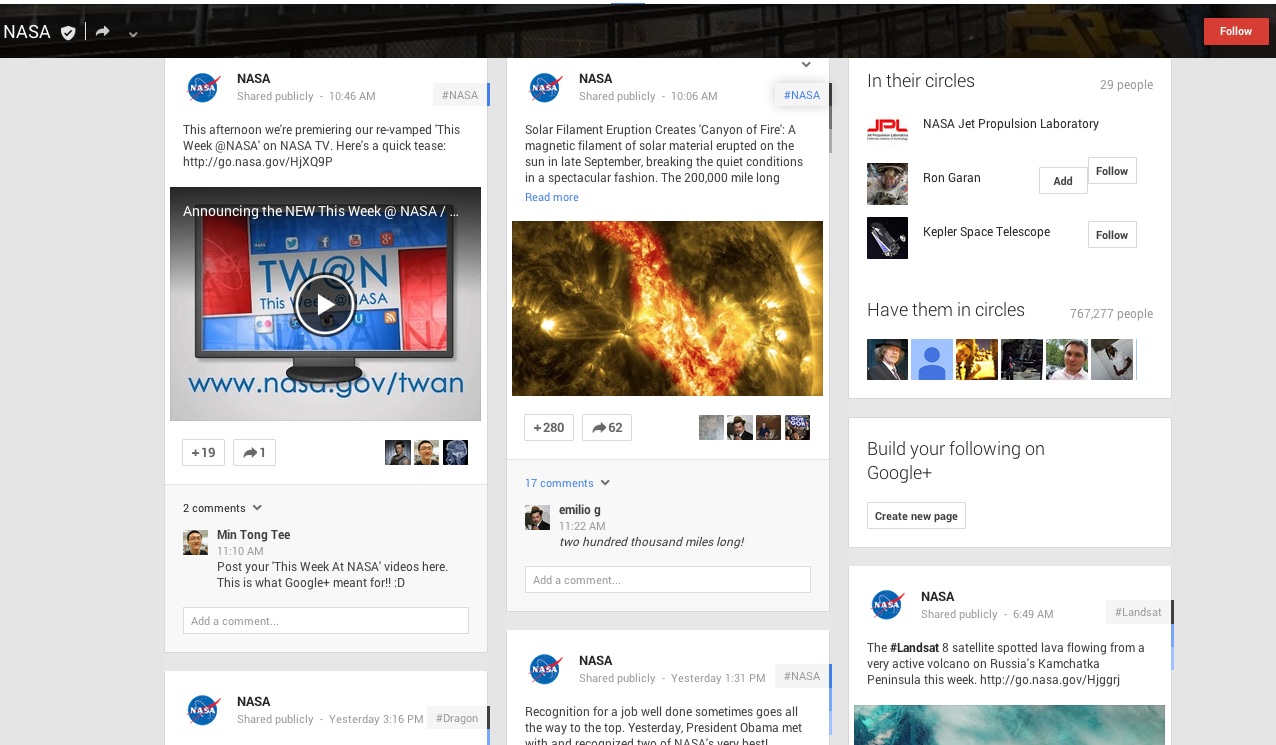Screen dimensions: 1276x745
Task: Add Ron Garan to circles
Action: coord(1063,181)
